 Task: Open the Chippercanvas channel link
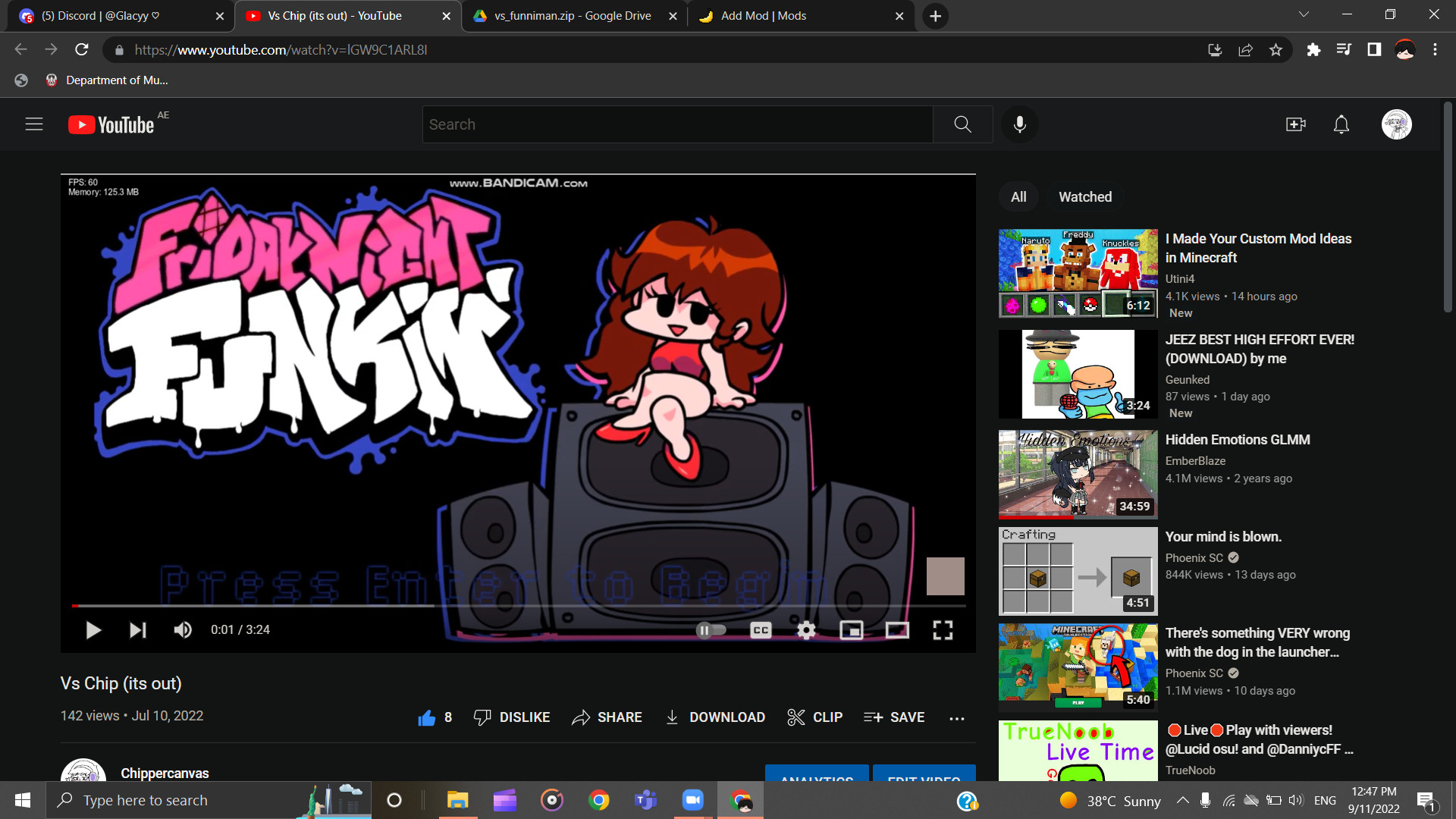(x=165, y=773)
